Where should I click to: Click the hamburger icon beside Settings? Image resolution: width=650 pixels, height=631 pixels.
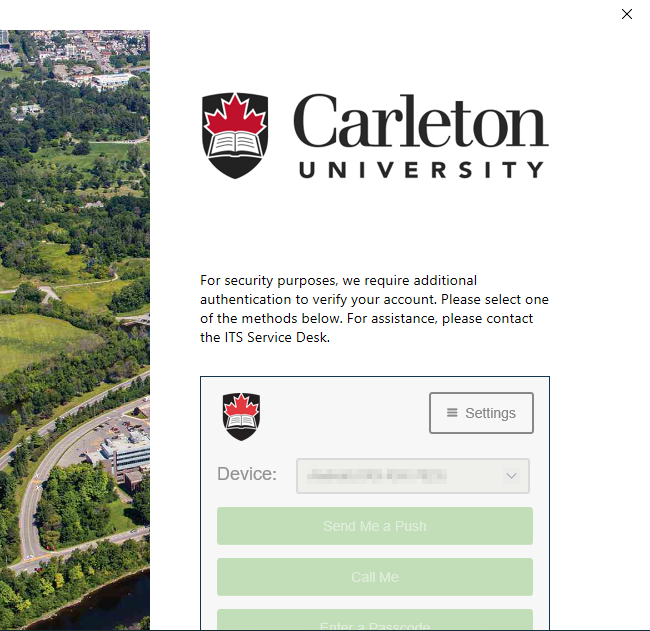[x=452, y=413]
